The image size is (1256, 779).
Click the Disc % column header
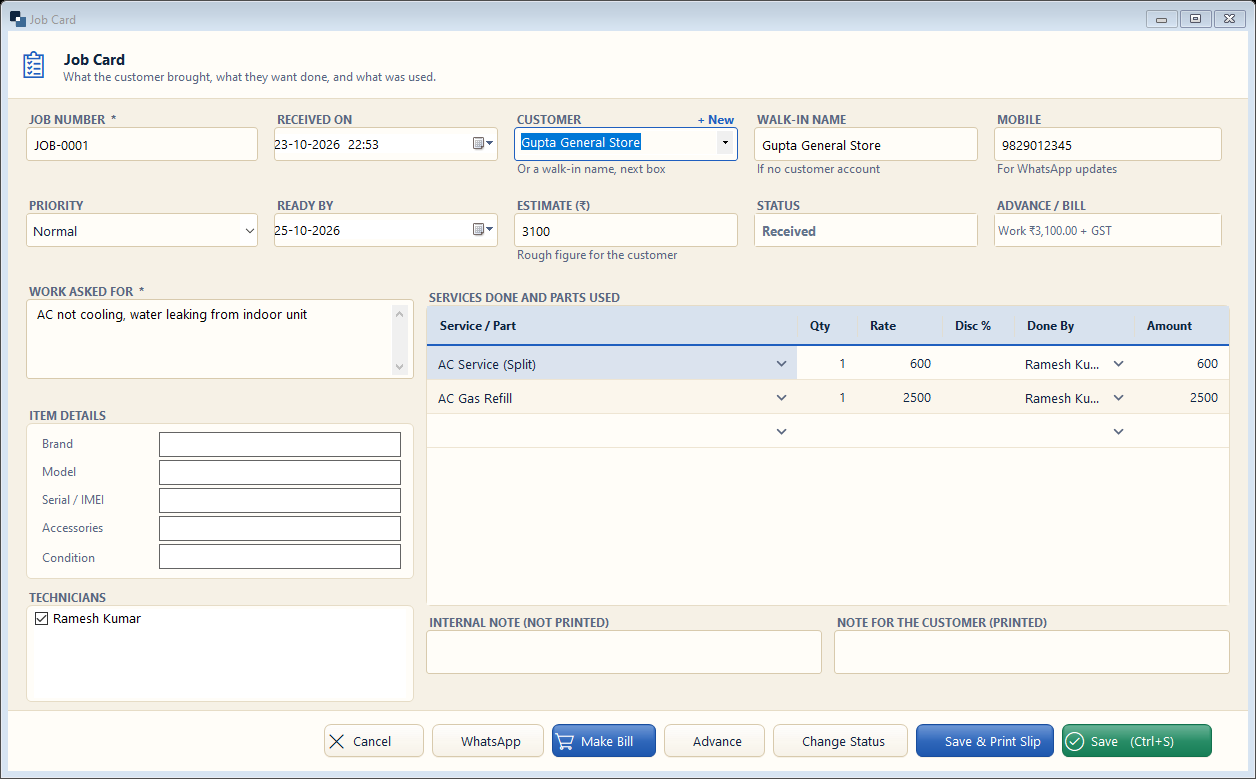pos(979,326)
